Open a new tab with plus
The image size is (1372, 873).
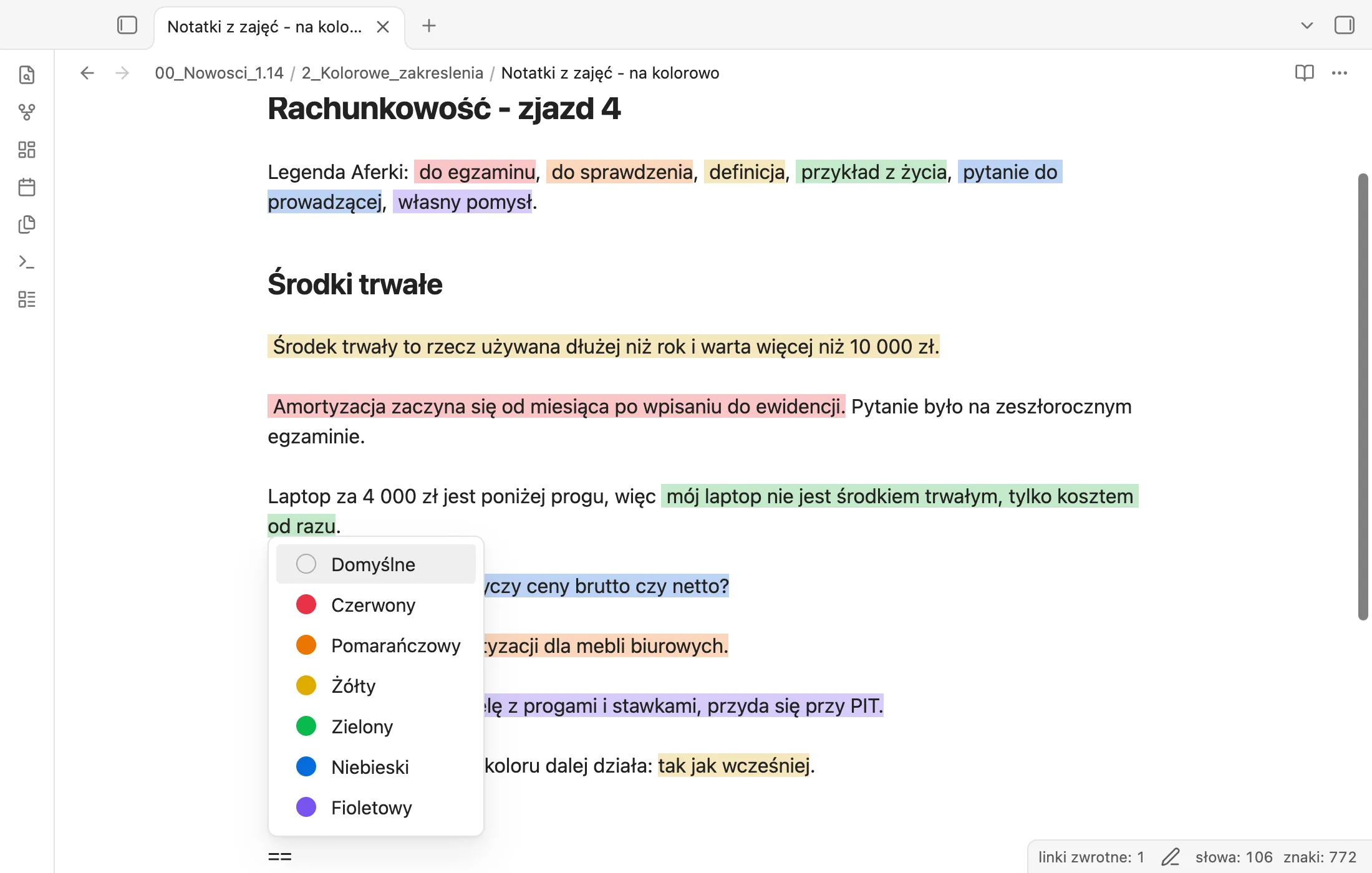(429, 26)
